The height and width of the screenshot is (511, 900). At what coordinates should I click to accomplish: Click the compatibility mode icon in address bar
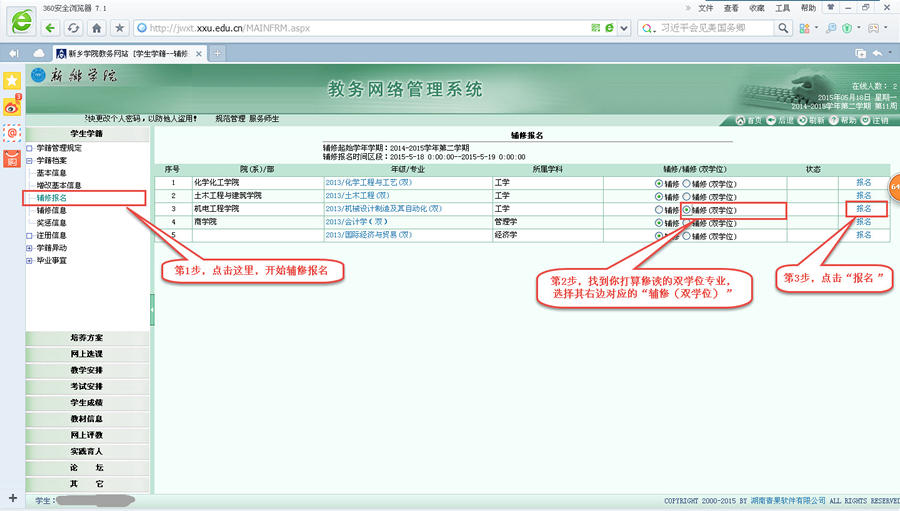click(610, 28)
